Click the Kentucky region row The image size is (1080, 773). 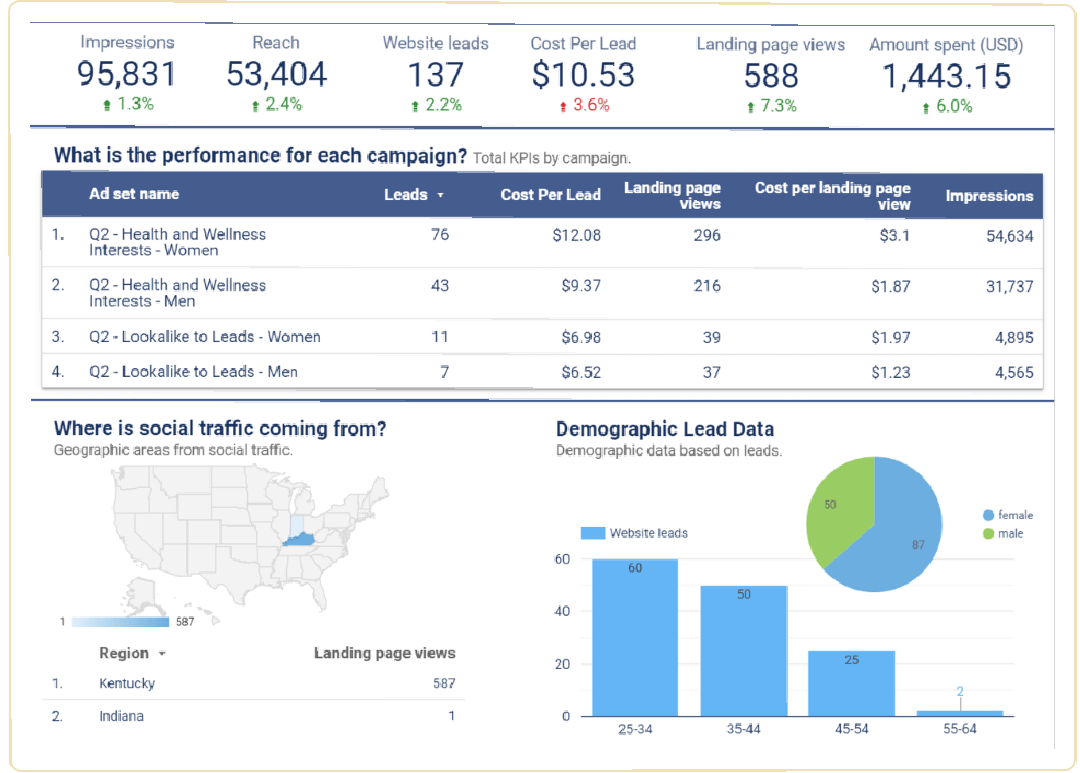click(x=127, y=684)
